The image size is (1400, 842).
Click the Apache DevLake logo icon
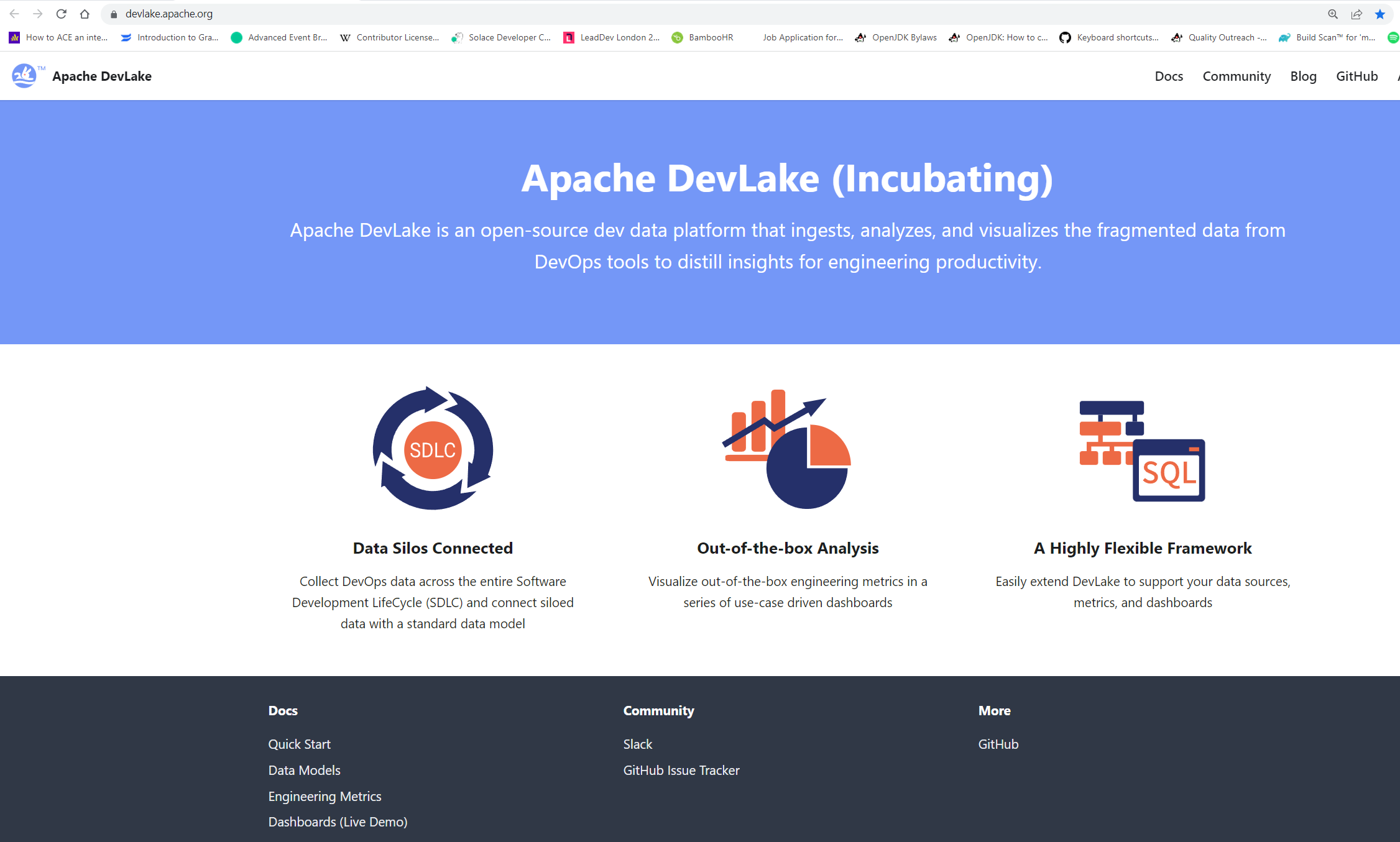coord(25,76)
